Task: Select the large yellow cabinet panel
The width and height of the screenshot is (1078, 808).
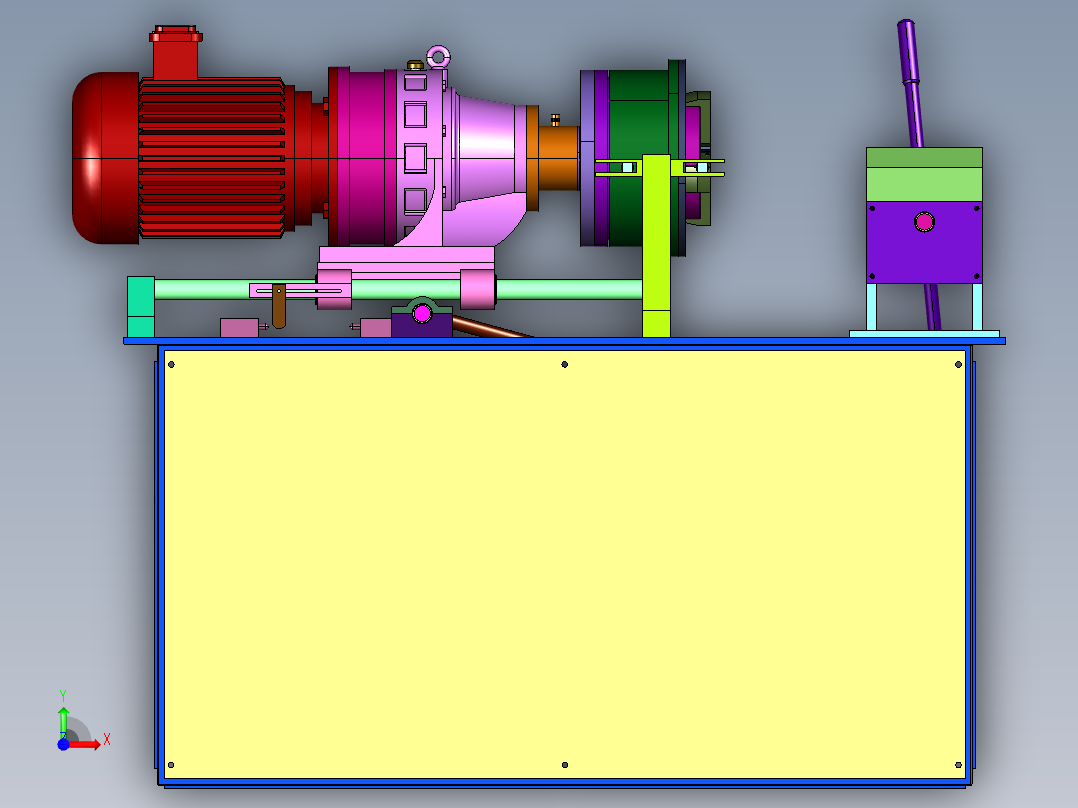Action: [x=564, y=565]
